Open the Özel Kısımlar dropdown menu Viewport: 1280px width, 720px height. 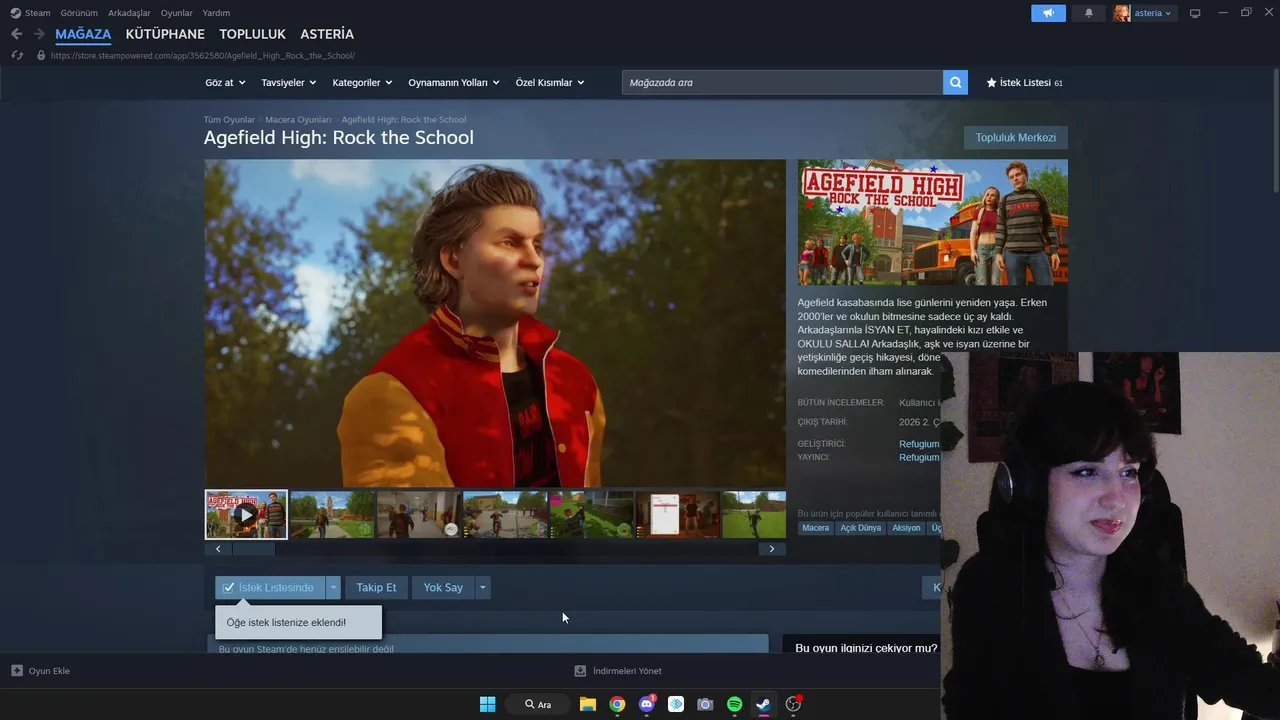pyautogui.click(x=550, y=83)
